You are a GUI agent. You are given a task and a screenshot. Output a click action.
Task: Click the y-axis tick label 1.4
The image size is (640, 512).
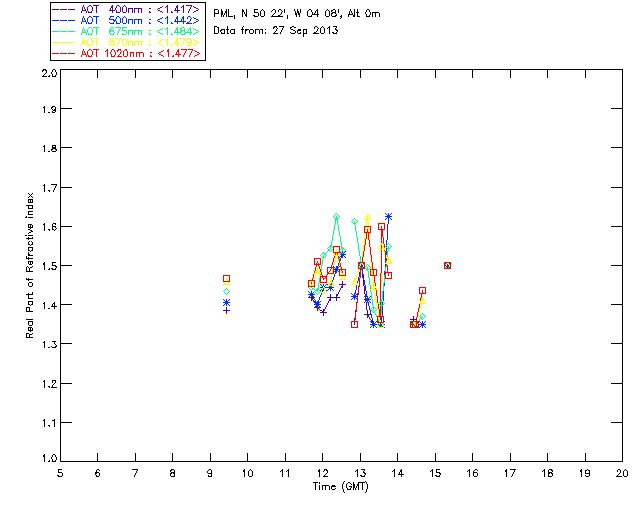(x=49, y=305)
